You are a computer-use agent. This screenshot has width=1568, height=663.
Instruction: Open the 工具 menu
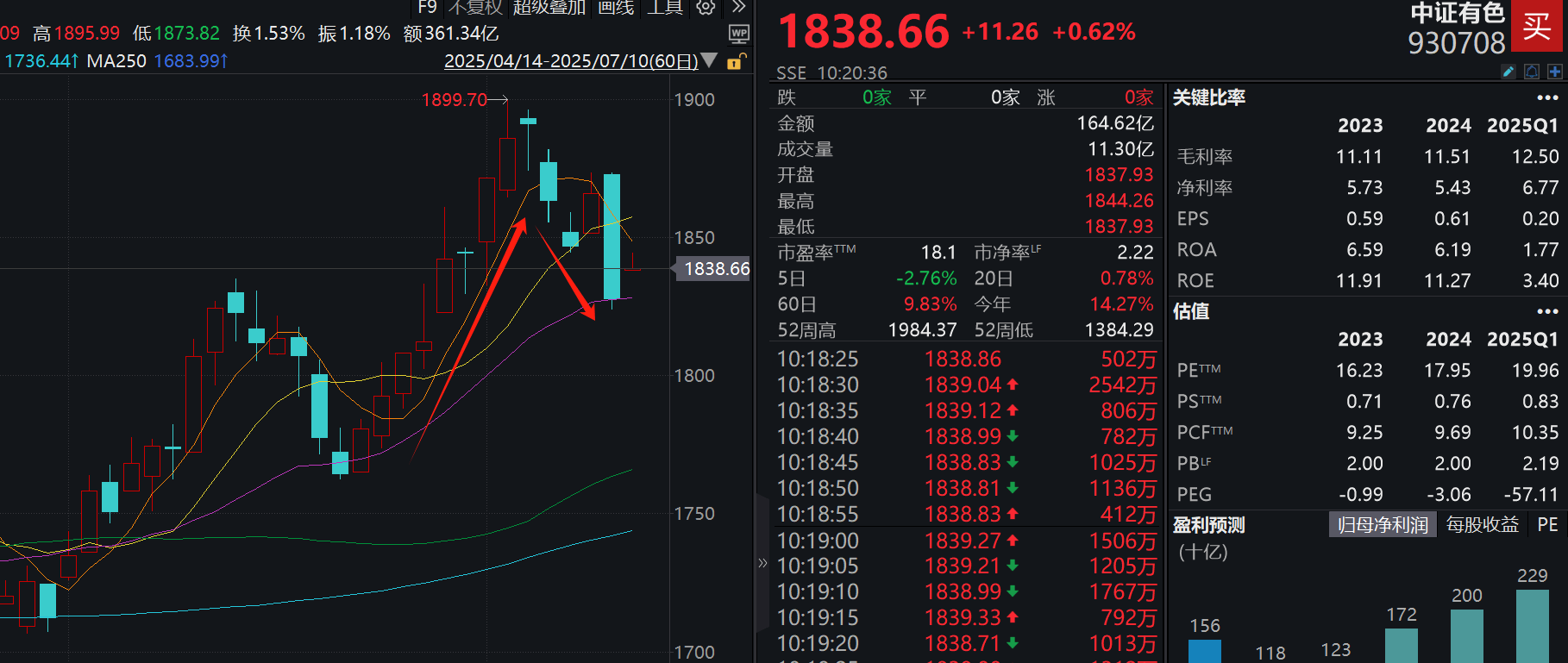coord(665,7)
